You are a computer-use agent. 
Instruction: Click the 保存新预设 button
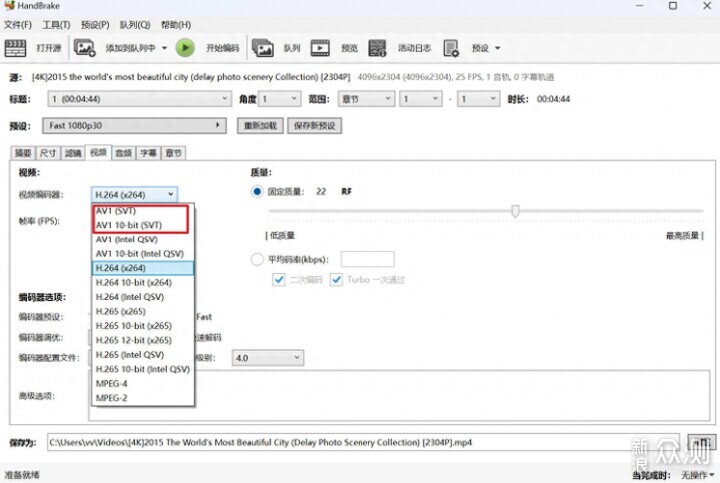pos(315,126)
